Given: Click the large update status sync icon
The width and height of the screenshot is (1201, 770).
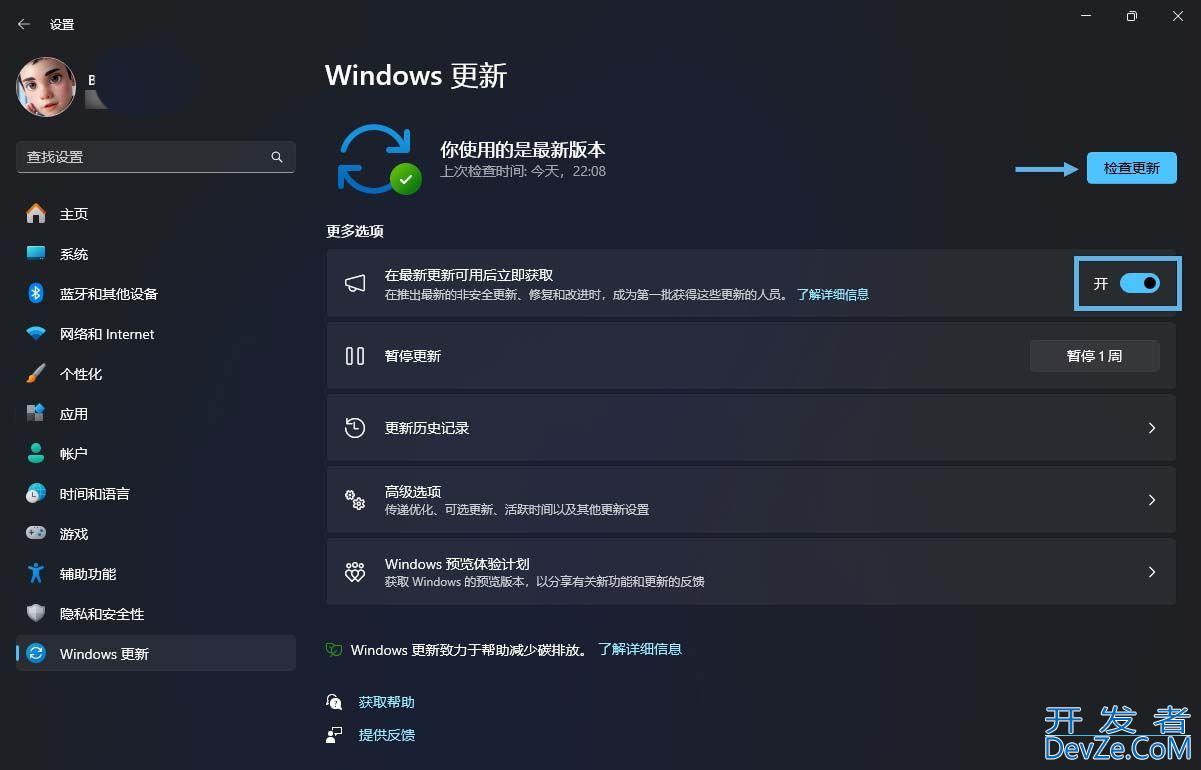Looking at the screenshot, I should point(378,159).
